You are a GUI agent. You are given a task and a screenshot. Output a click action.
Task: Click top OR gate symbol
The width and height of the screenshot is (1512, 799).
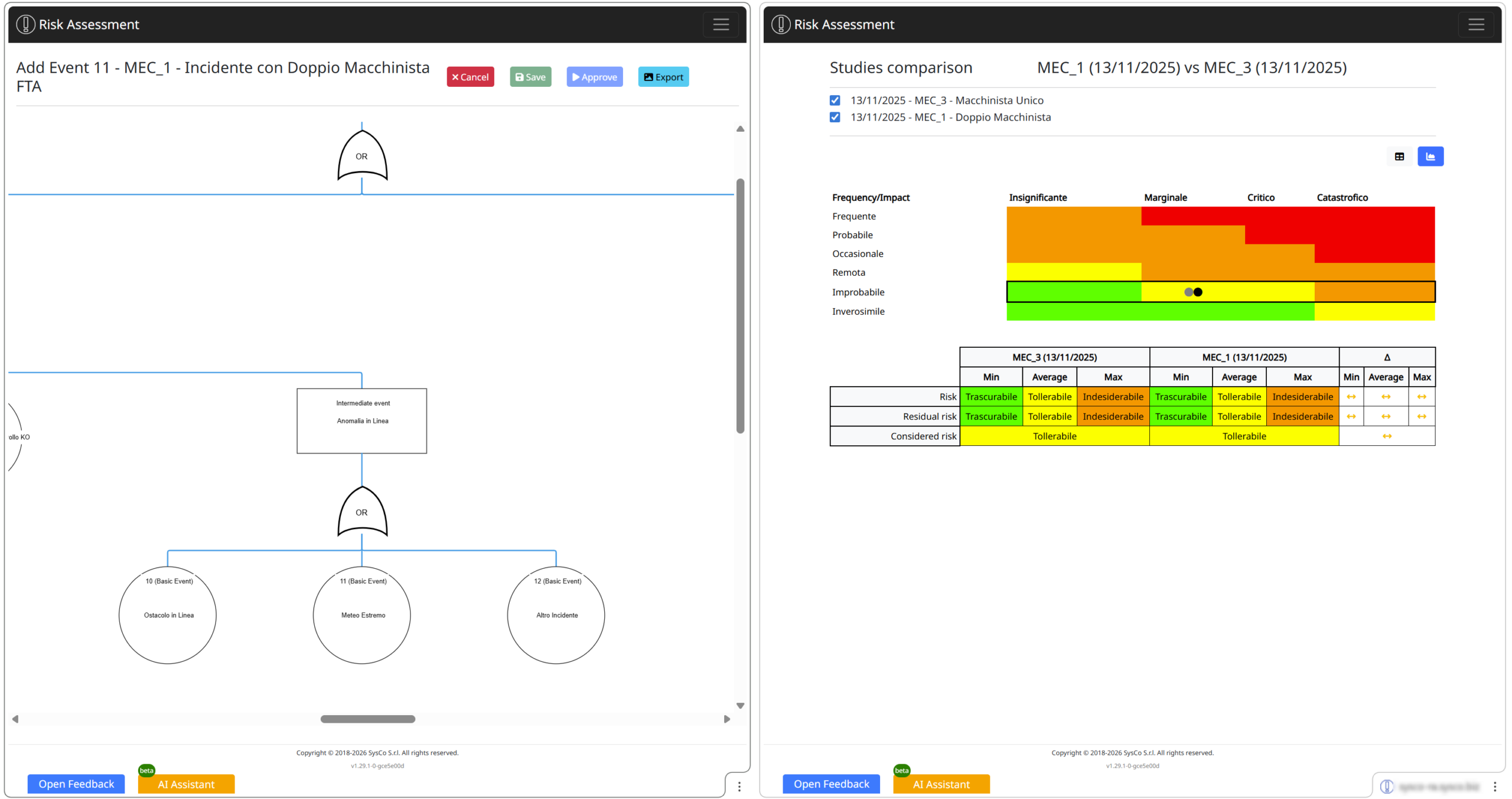[x=361, y=156]
